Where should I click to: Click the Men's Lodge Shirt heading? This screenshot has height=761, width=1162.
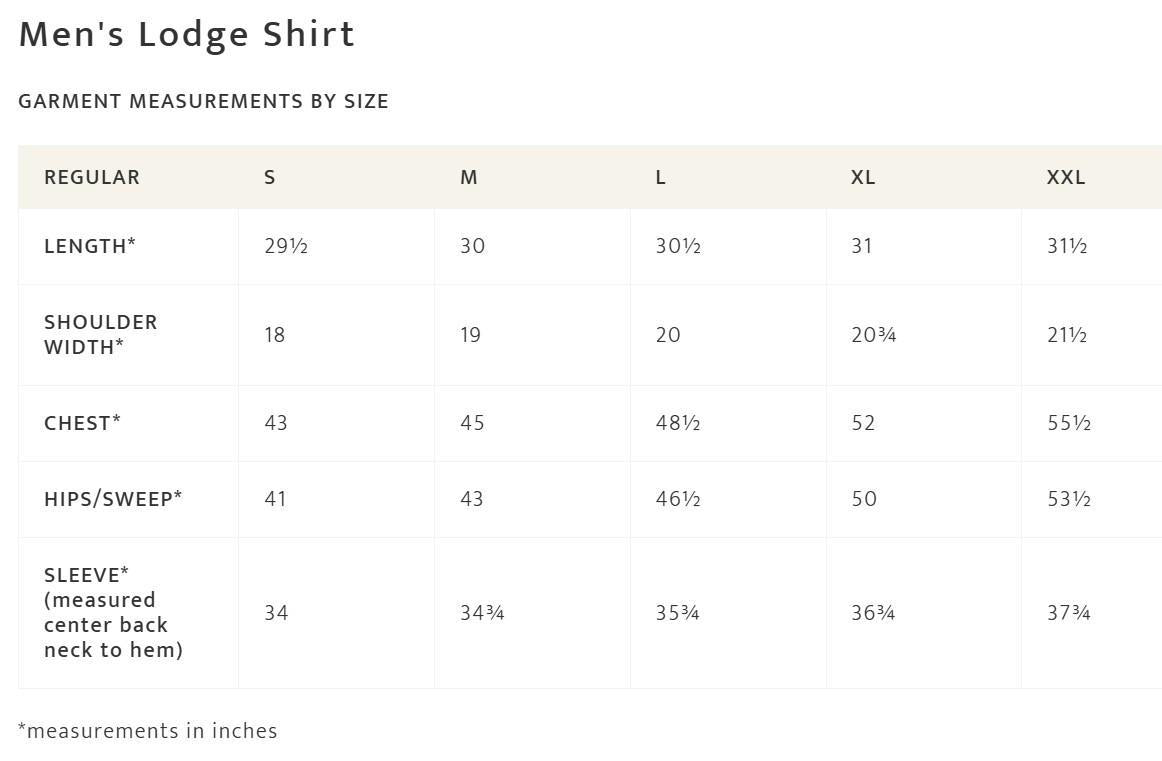point(187,35)
